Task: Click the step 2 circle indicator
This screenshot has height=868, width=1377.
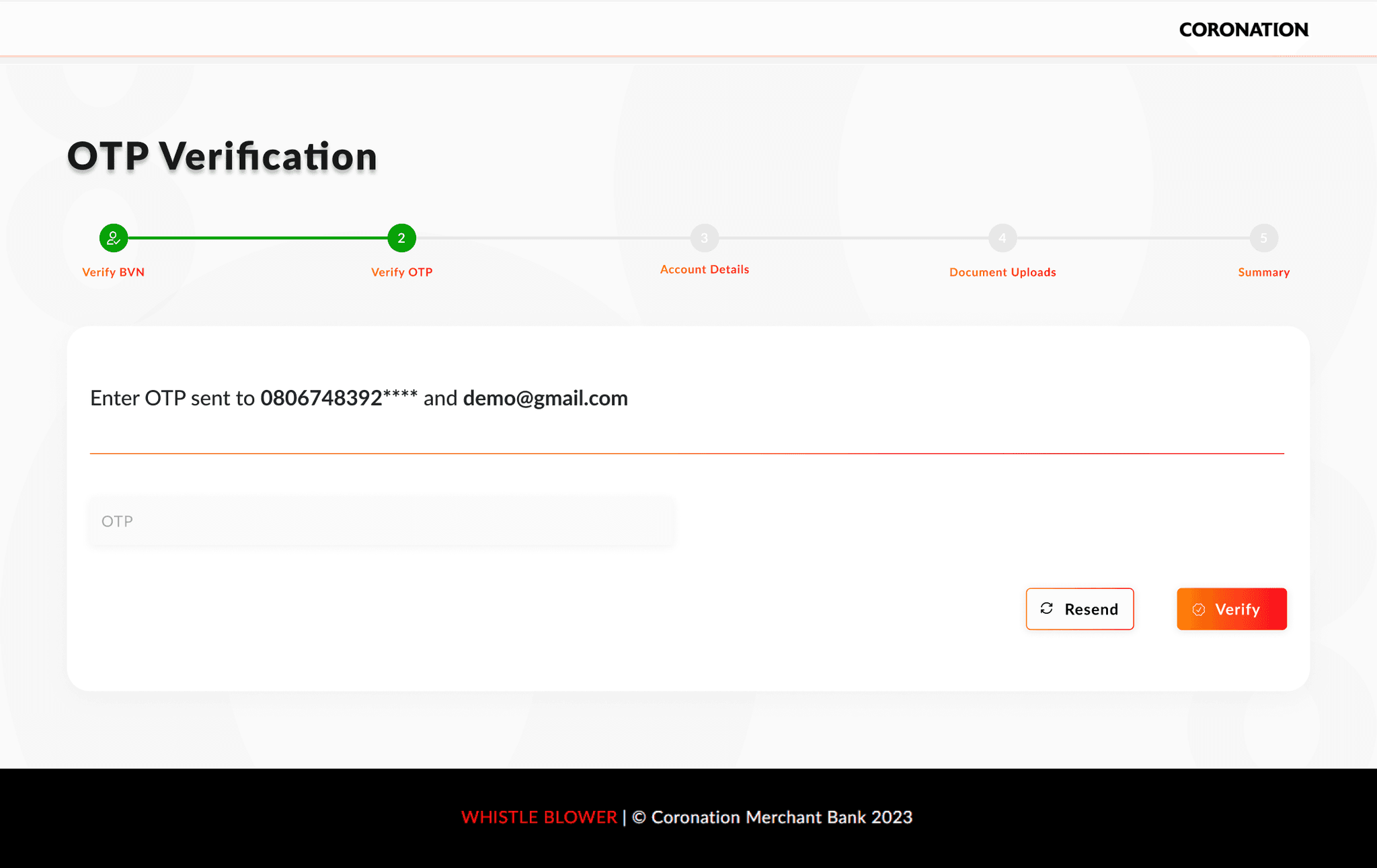Action: [401, 238]
